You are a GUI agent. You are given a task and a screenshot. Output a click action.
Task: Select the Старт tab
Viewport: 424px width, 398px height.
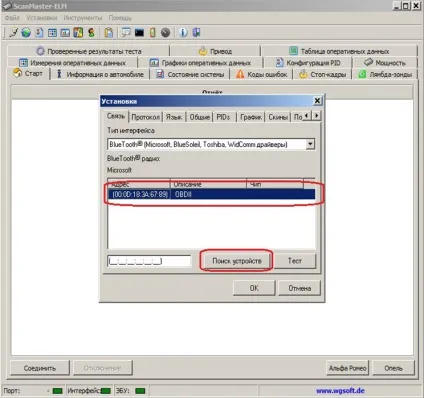click(x=28, y=73)
